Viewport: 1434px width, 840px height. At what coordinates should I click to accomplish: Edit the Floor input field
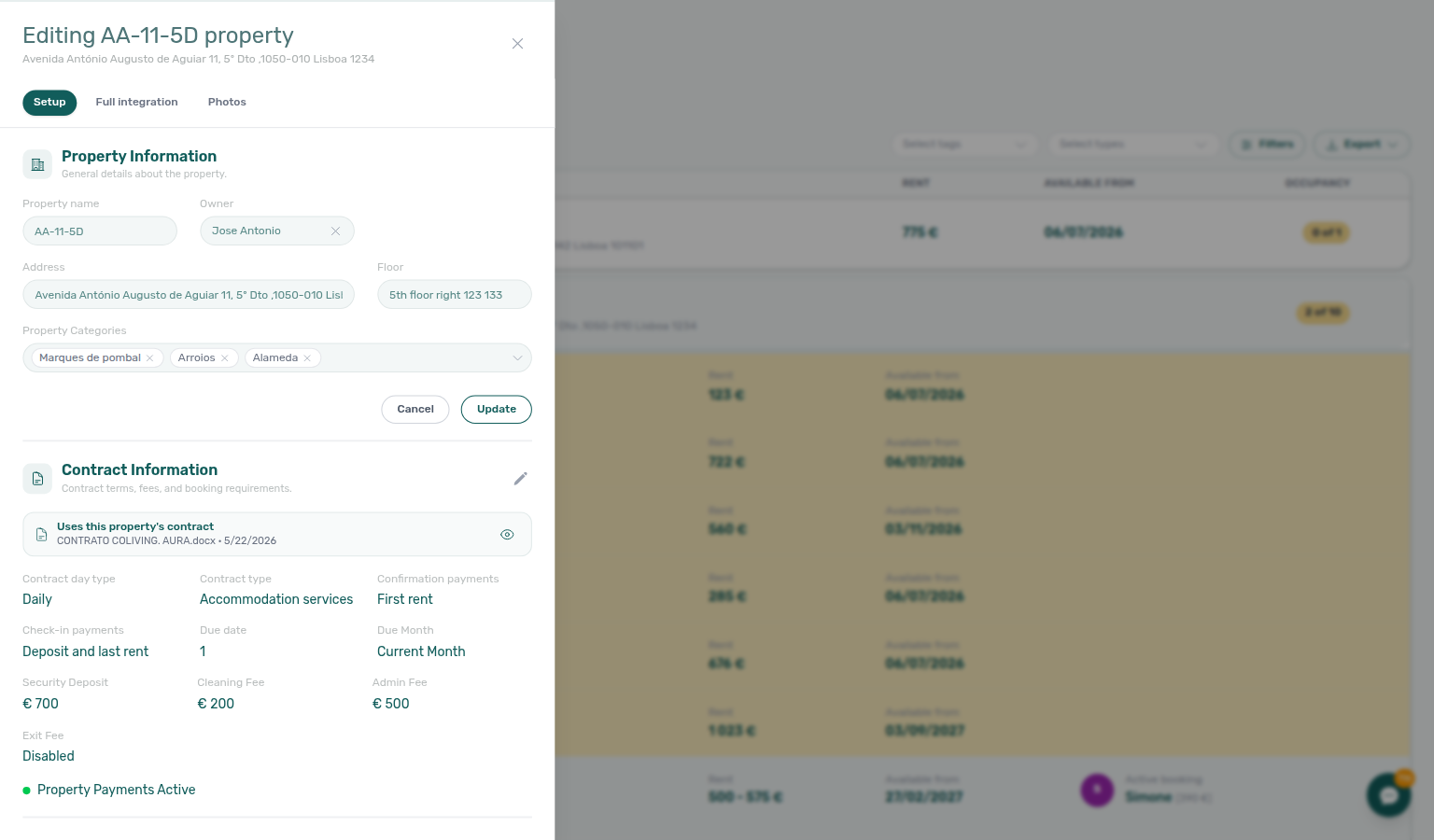pyautogui.click(x=455, y=295)
